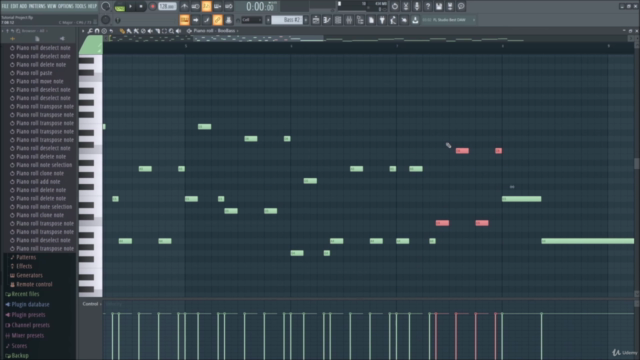
Task: Toggle the magnet snap icon in piano roll
Action: [97, 31]
